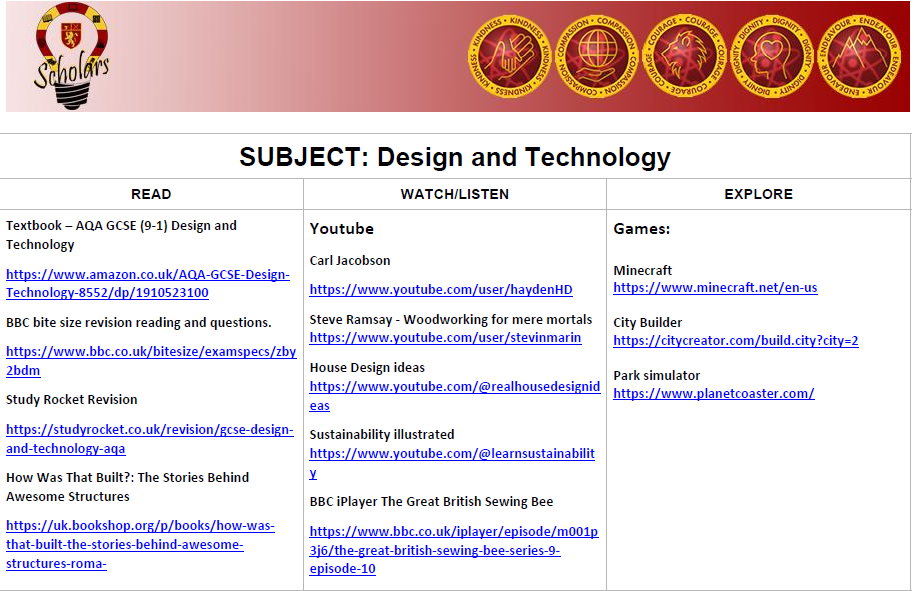Click the EXPLORE column header
Viewport: 914px width, 591px height.
click(x=758, y=194)
